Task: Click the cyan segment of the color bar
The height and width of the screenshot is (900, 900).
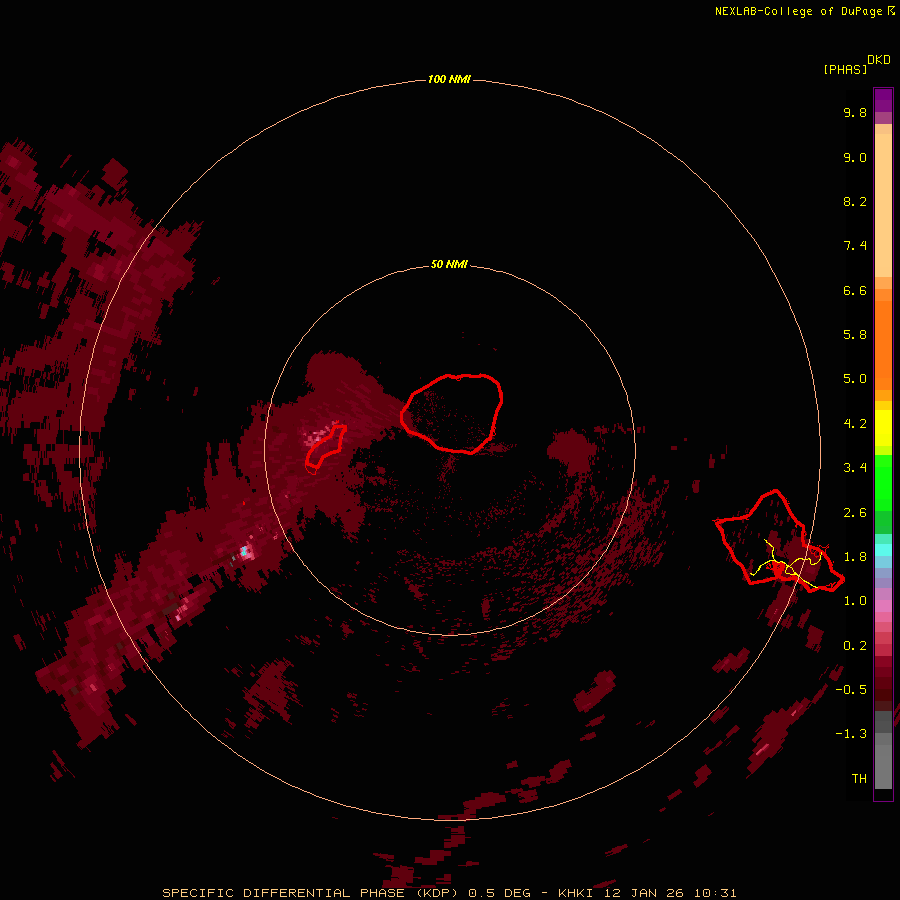Action: pos(883,550)
